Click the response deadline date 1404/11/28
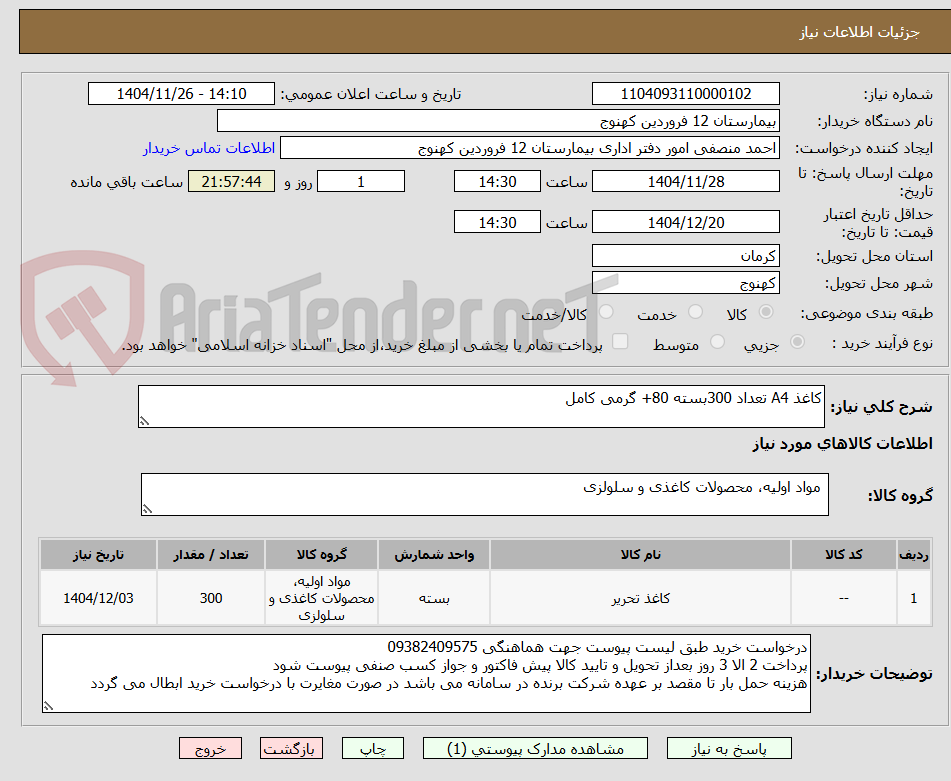Viewport: 951px width, 781px height. 685,181
